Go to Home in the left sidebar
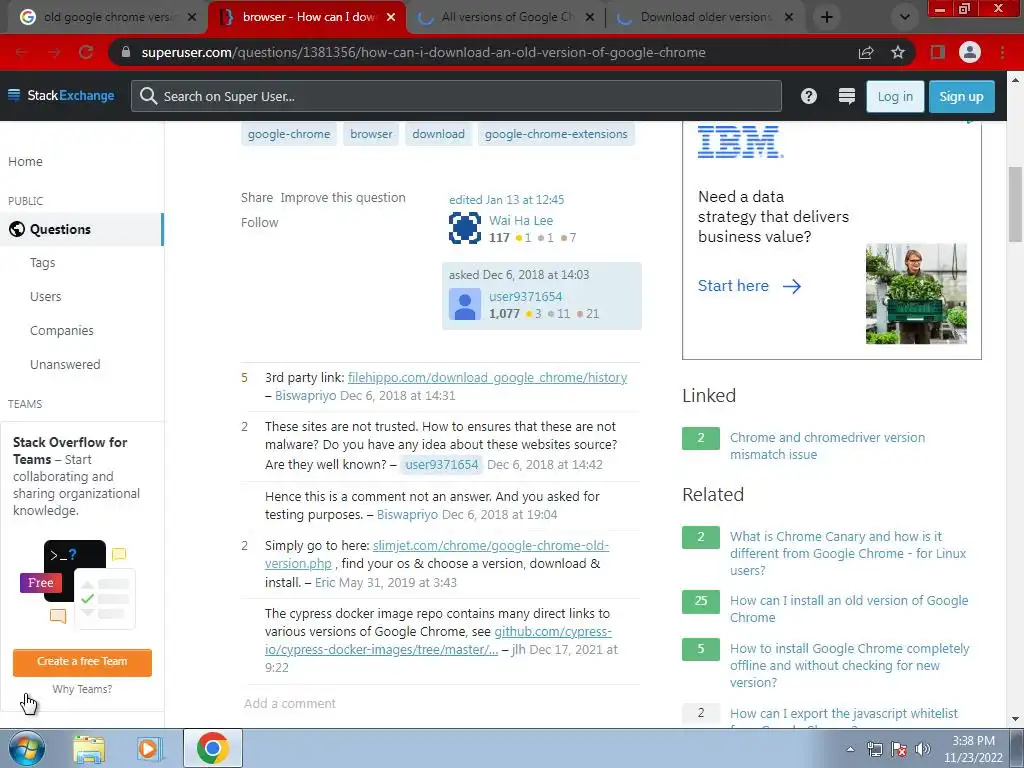The width and height of the screenshot is (1024, 768). click(x=25, y=161)
